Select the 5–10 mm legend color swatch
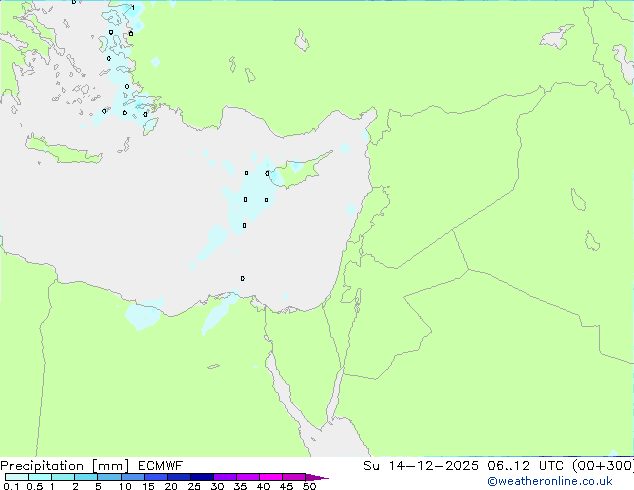The width and height of the screenshot is (634, 490). (109, 477)
